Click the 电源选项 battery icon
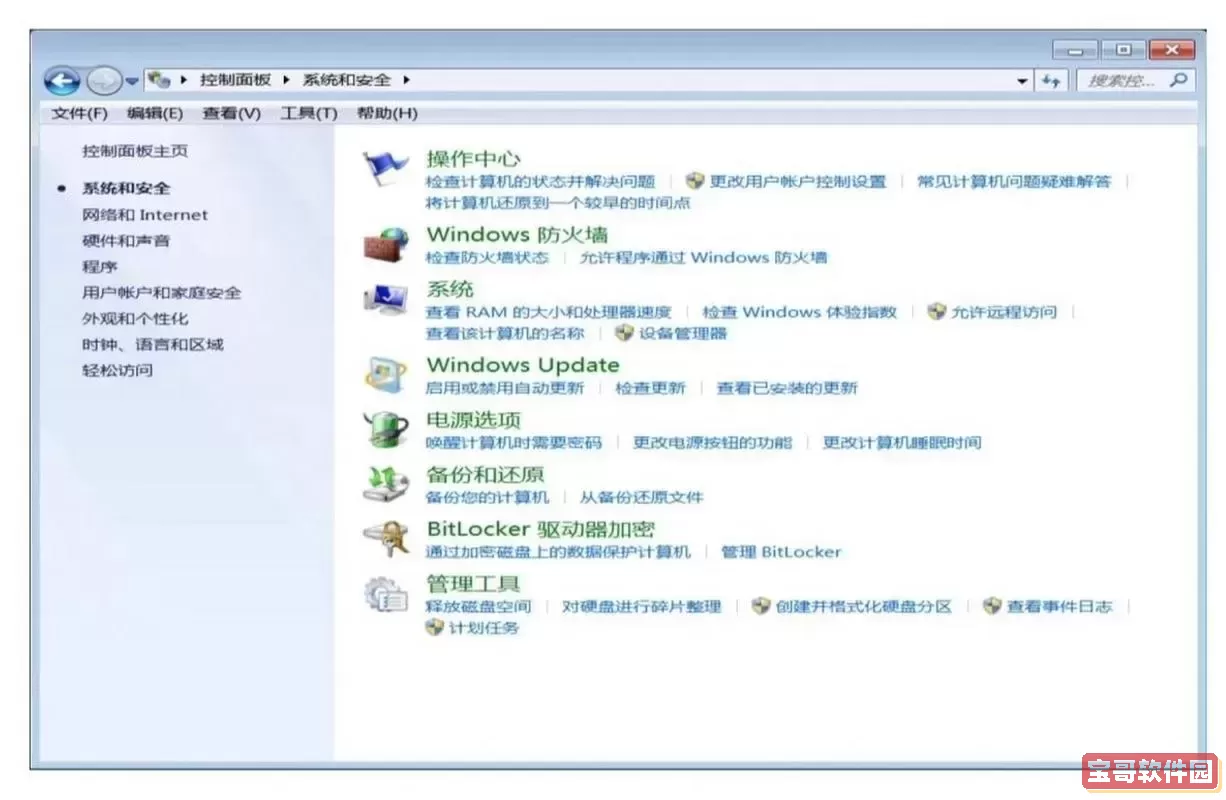The image size is (1226, 800). [x=385, y=429]
